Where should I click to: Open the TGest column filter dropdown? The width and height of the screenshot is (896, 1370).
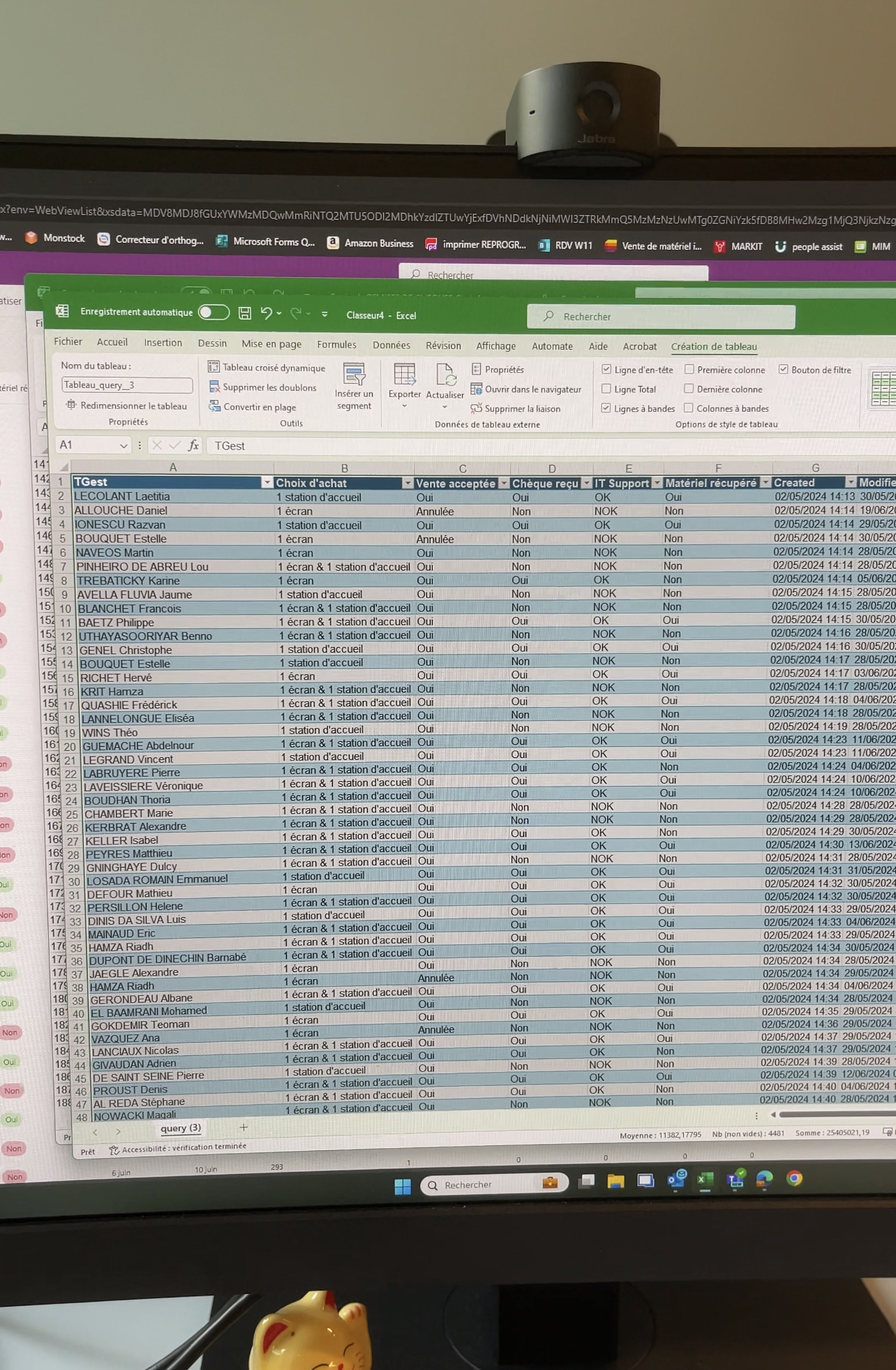click(267, 482)
